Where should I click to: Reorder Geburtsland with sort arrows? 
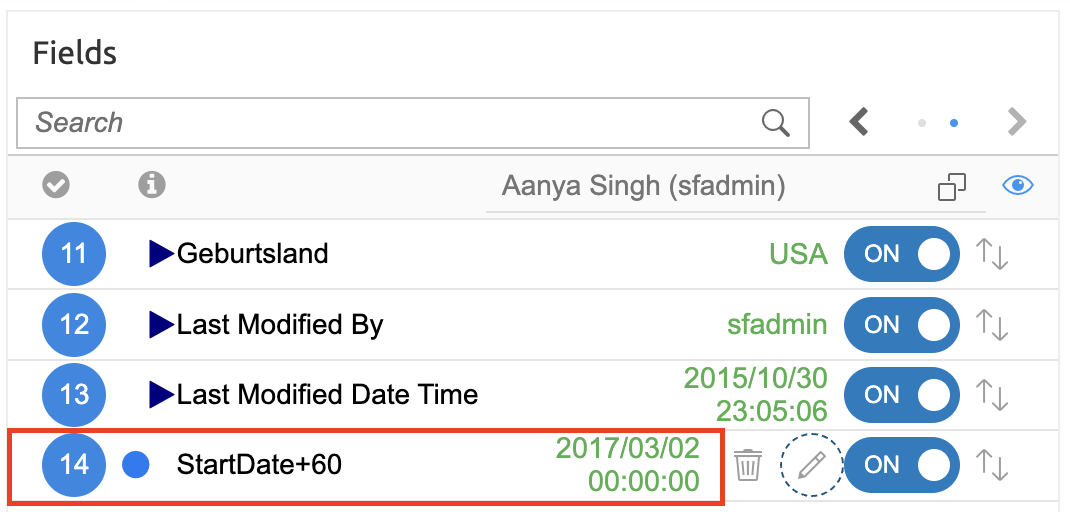(991, 254)
